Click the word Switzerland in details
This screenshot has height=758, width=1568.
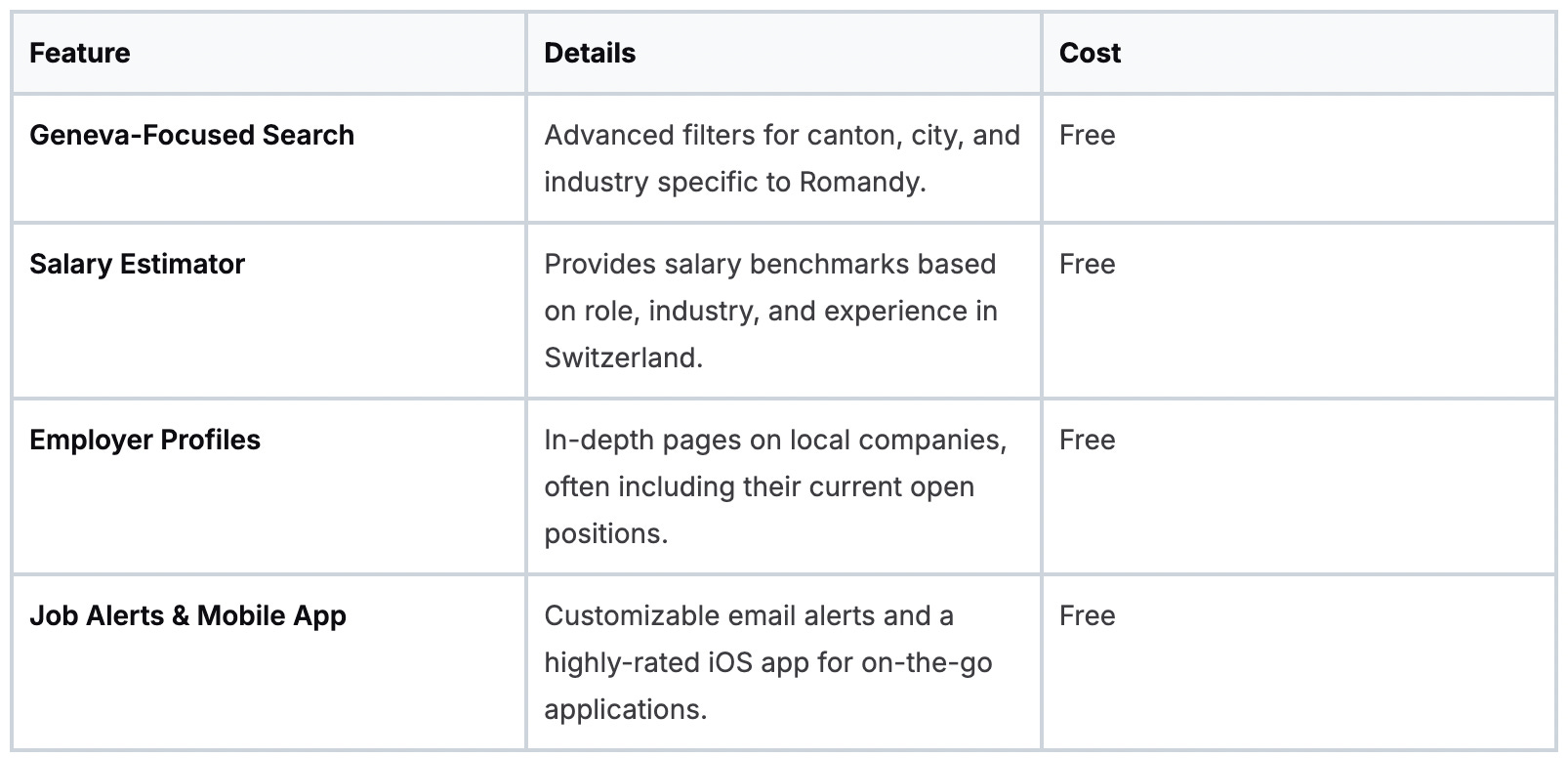coord(621,358)
